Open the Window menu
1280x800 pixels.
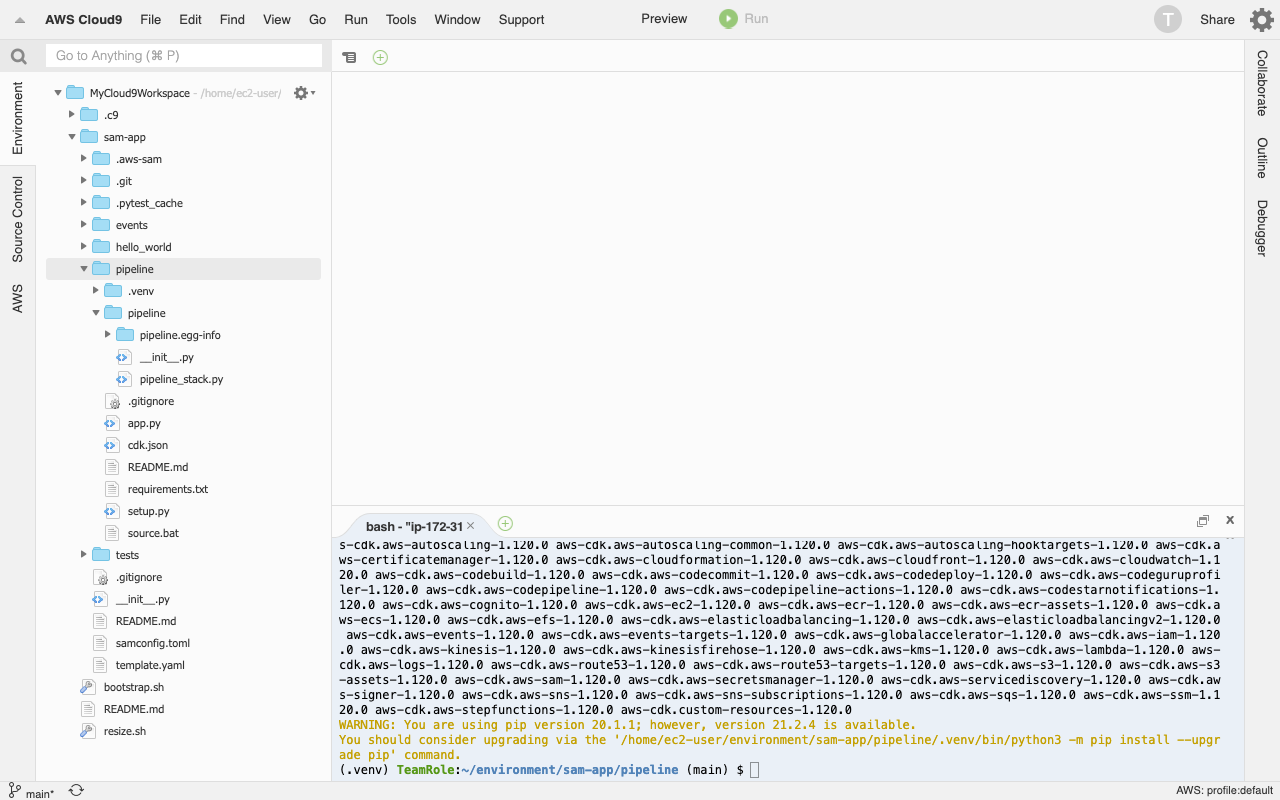[x=457, y=19]
